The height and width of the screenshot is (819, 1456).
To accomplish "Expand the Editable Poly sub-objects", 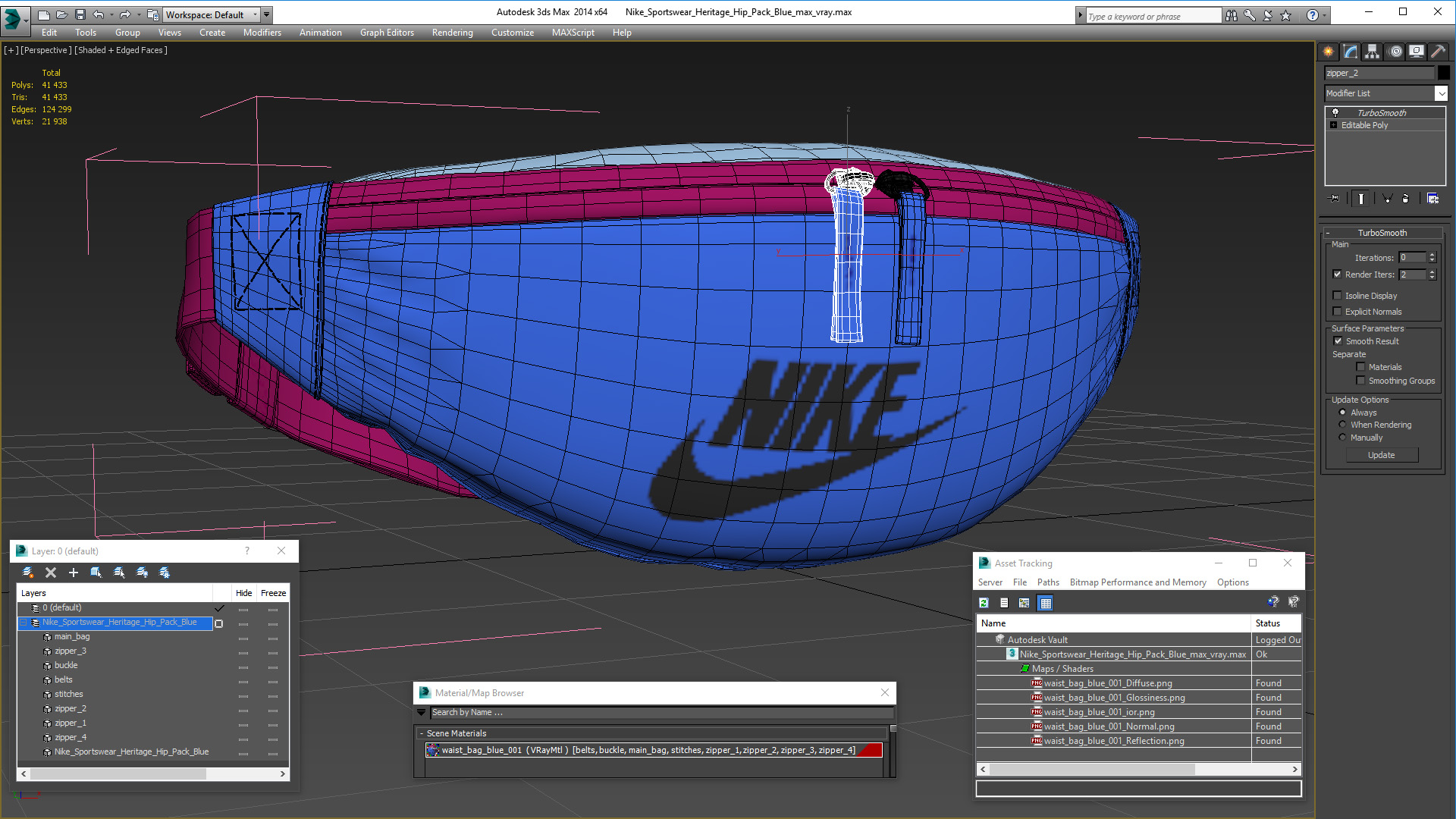I will pyautogui.click(x=1333, y=125).
